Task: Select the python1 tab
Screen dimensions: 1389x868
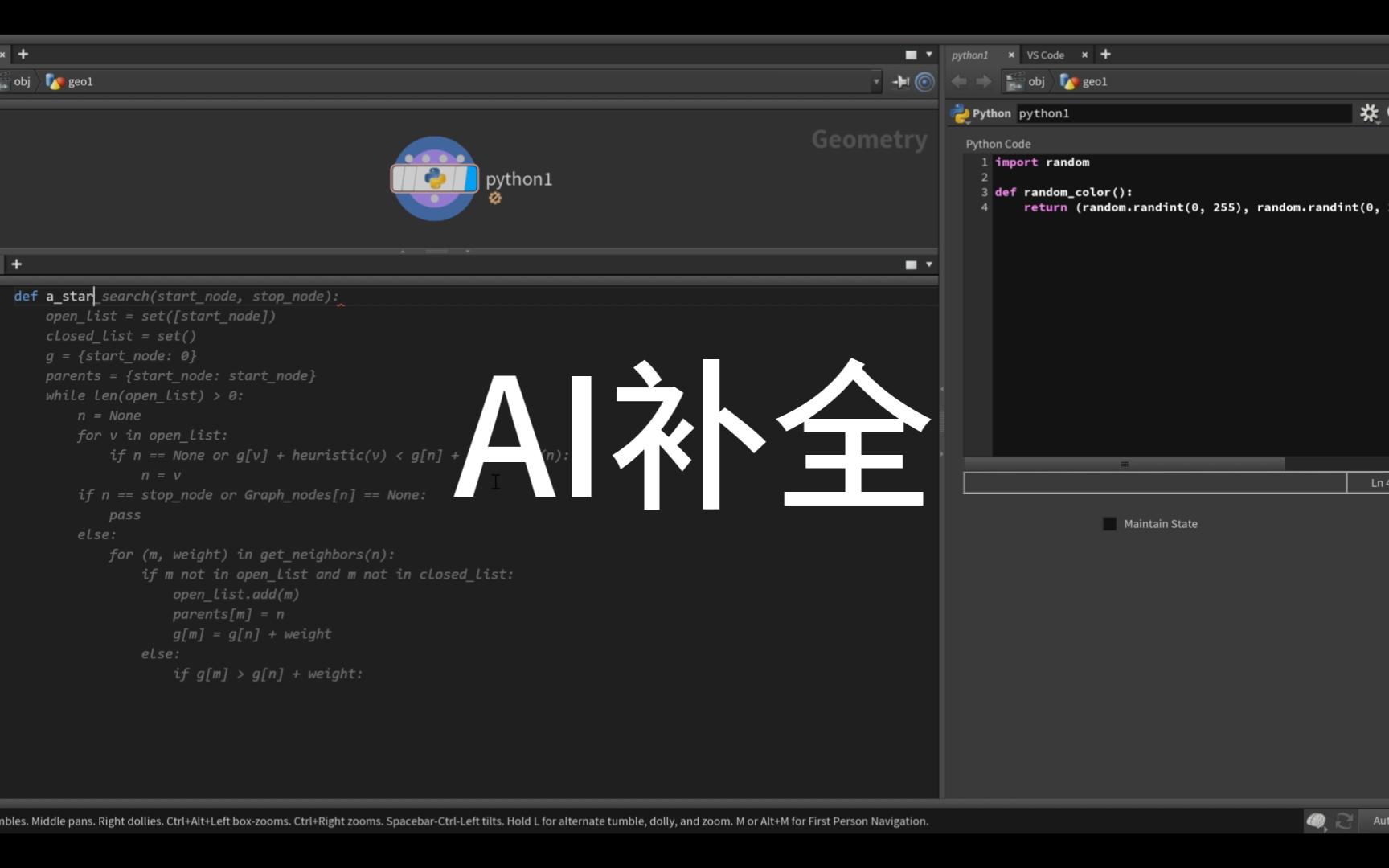Action: click(970, 55)
